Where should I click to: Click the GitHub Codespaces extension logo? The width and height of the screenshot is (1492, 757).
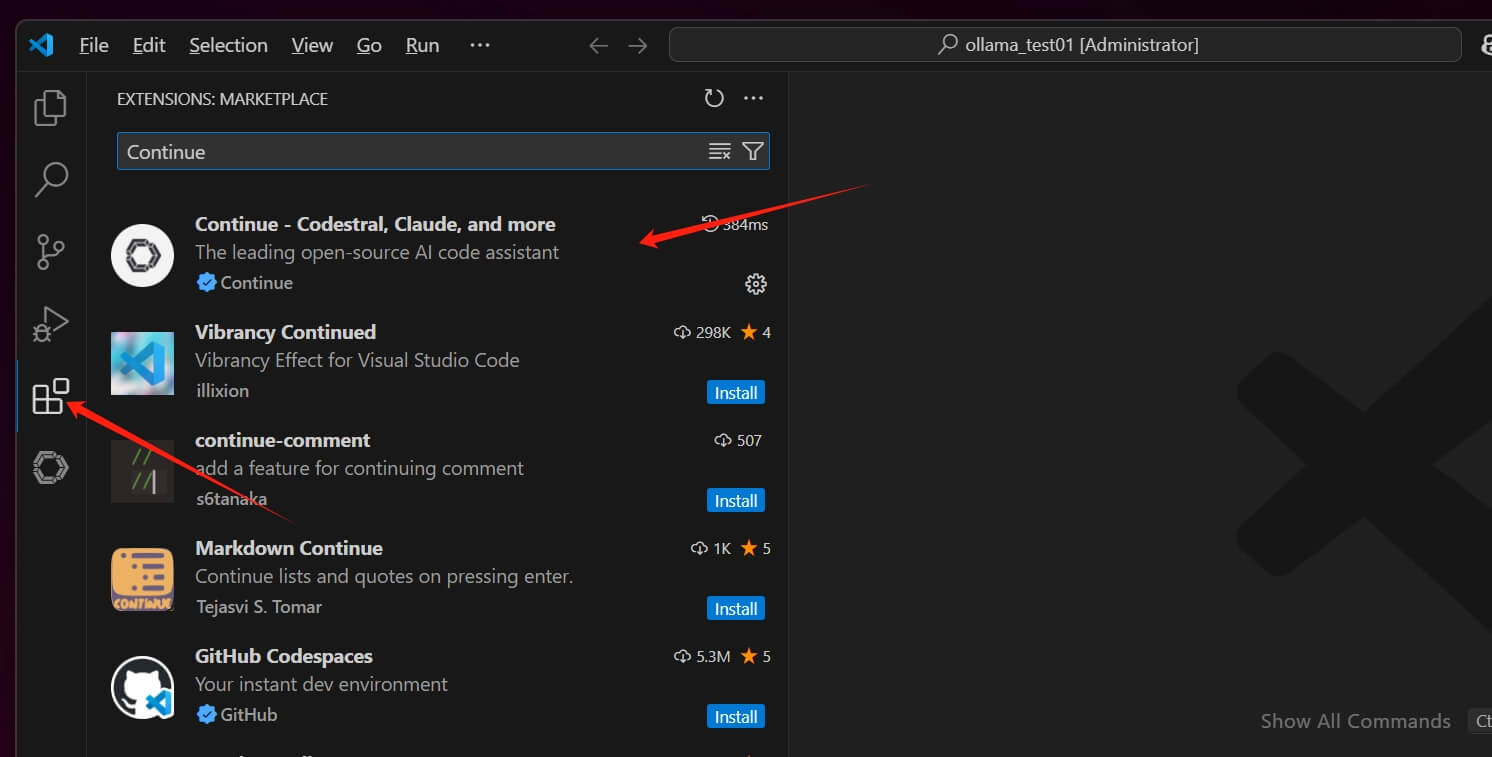point(142,687)
